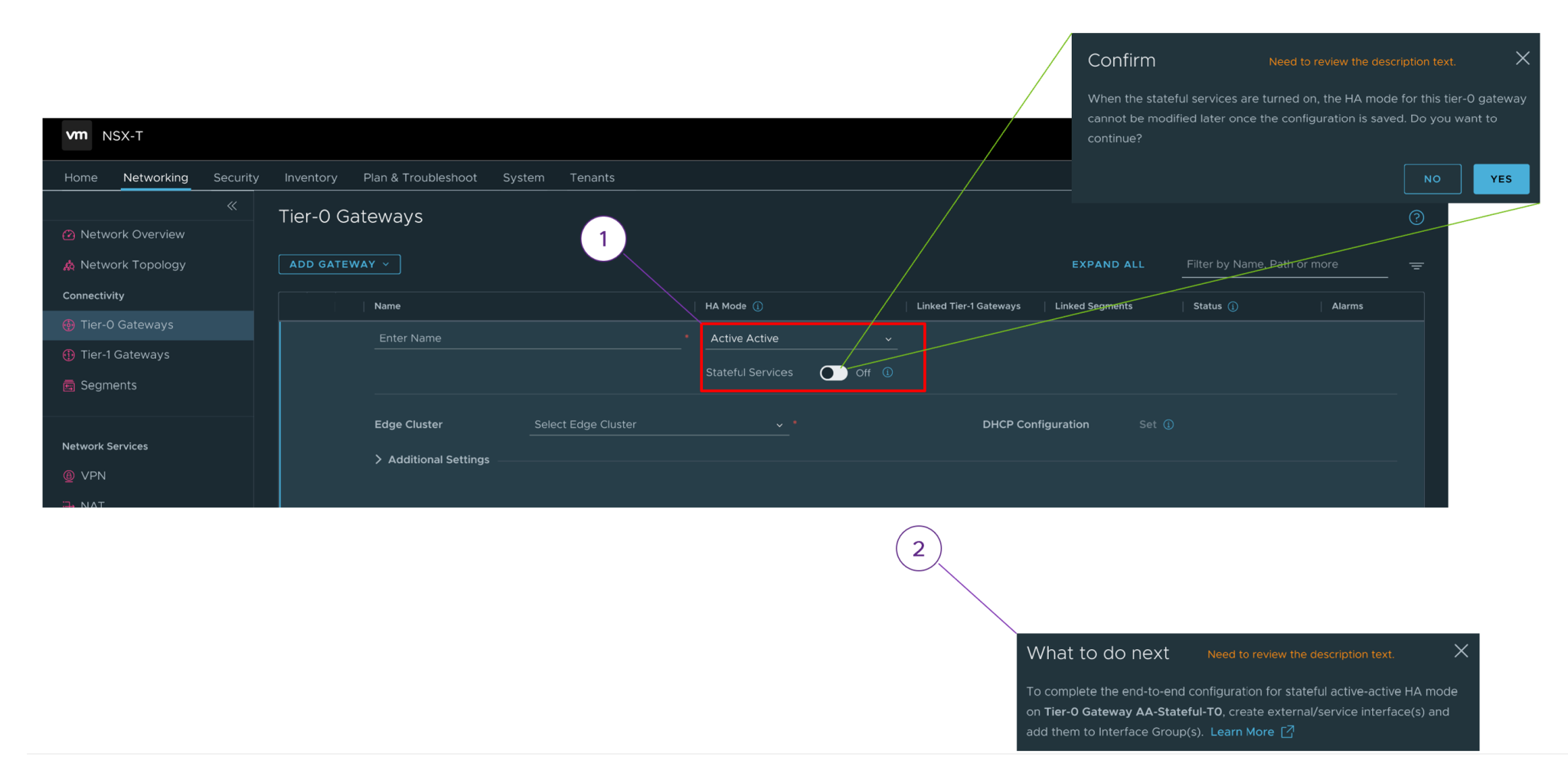Switch to the System tab
Viewport: 1568px width, 770px height.
coord(524,177)
